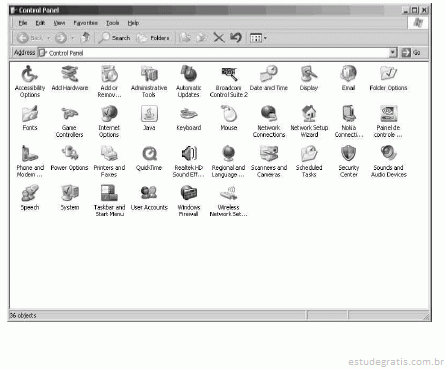
Task: Open Automatic Updates settings
Action: pos(189,81)
